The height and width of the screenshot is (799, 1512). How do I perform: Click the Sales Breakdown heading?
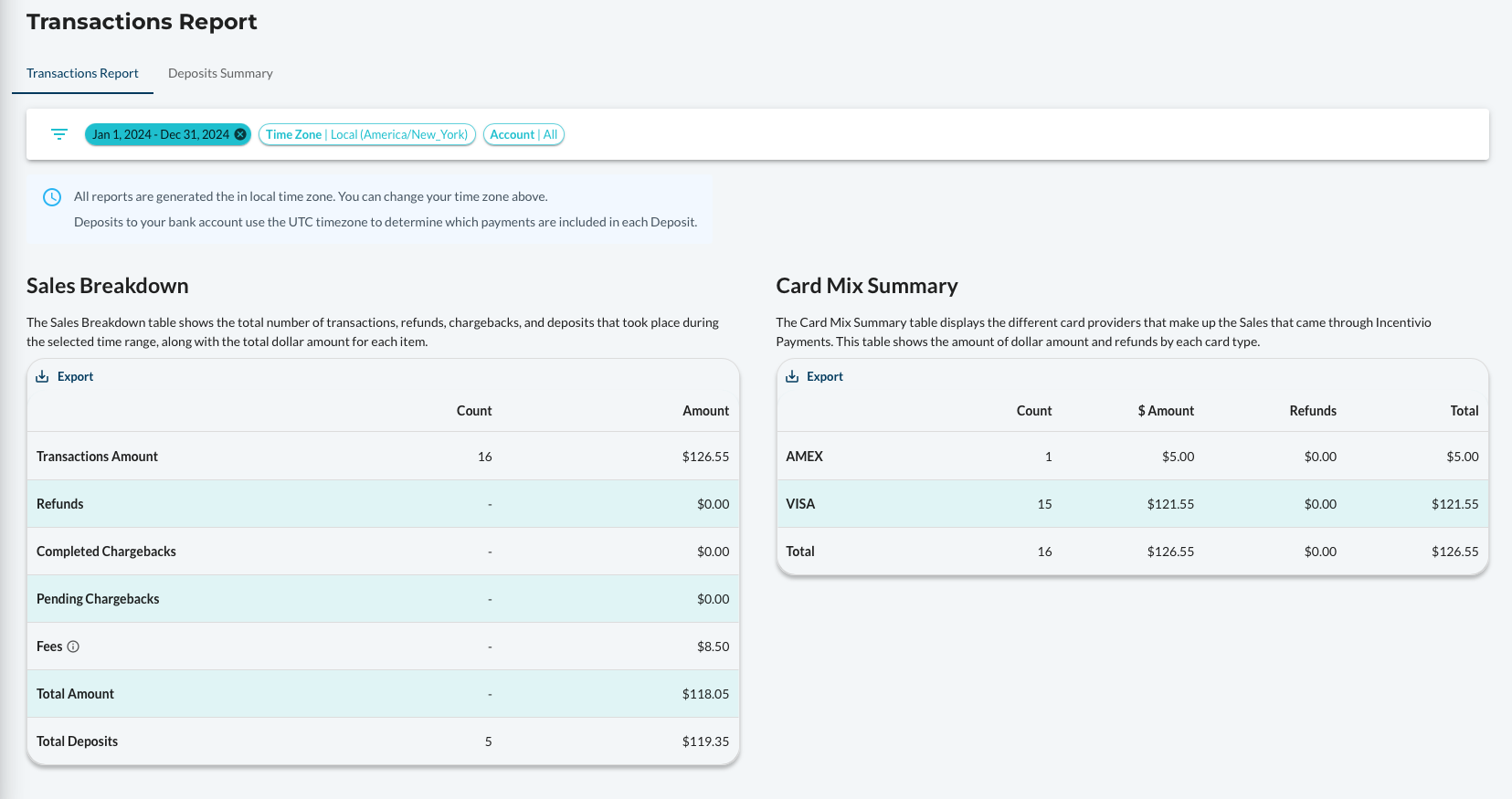(x=108, y=286)
